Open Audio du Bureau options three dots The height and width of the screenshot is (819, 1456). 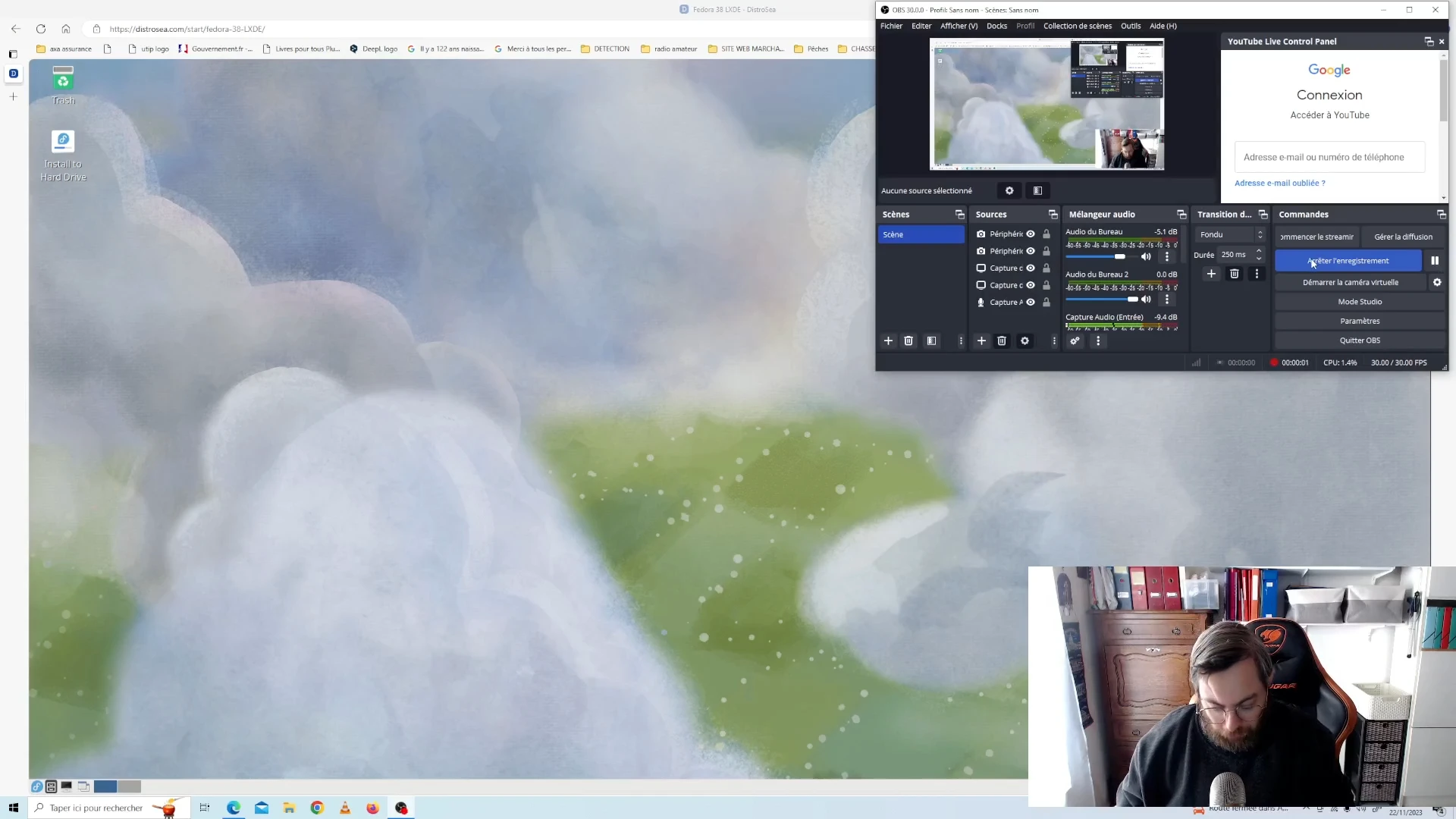point(1167,256)
